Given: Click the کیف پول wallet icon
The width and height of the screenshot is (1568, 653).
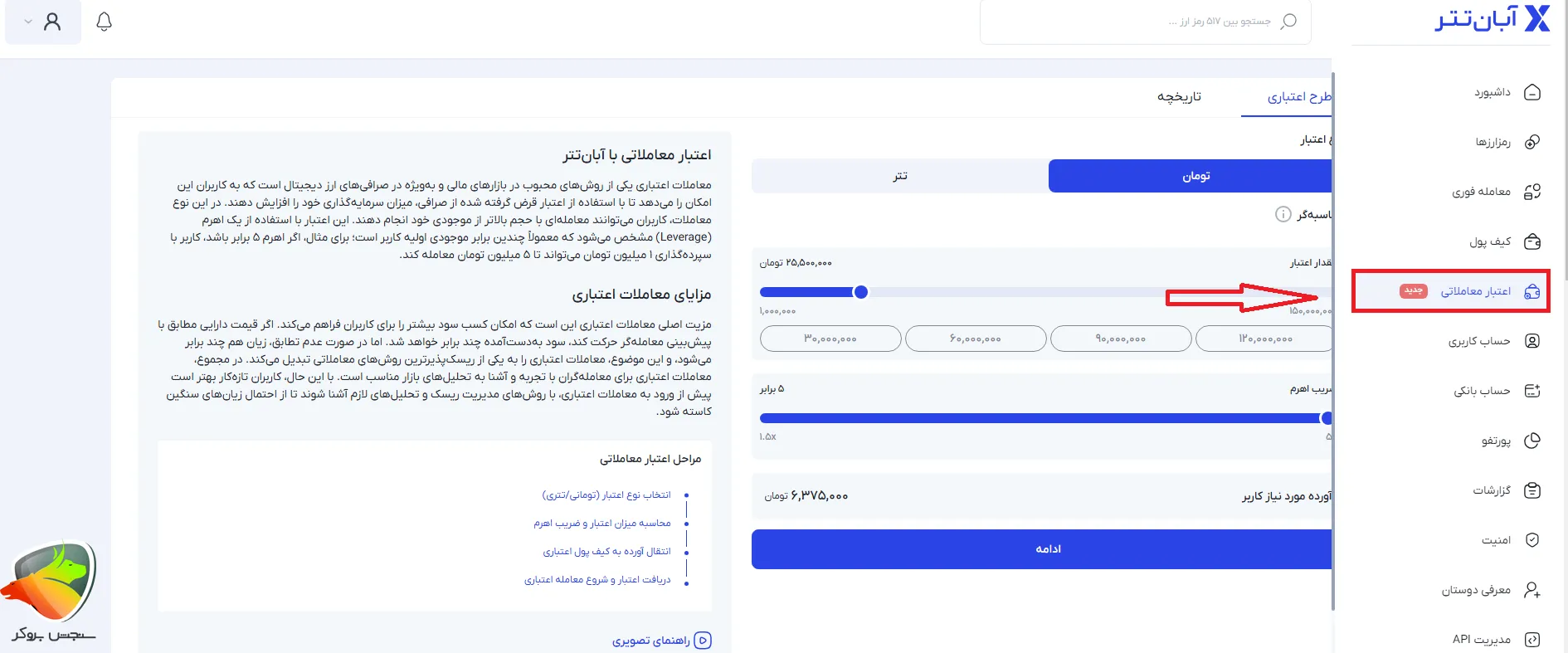Looking at the screenshot, I should 1532,241.
